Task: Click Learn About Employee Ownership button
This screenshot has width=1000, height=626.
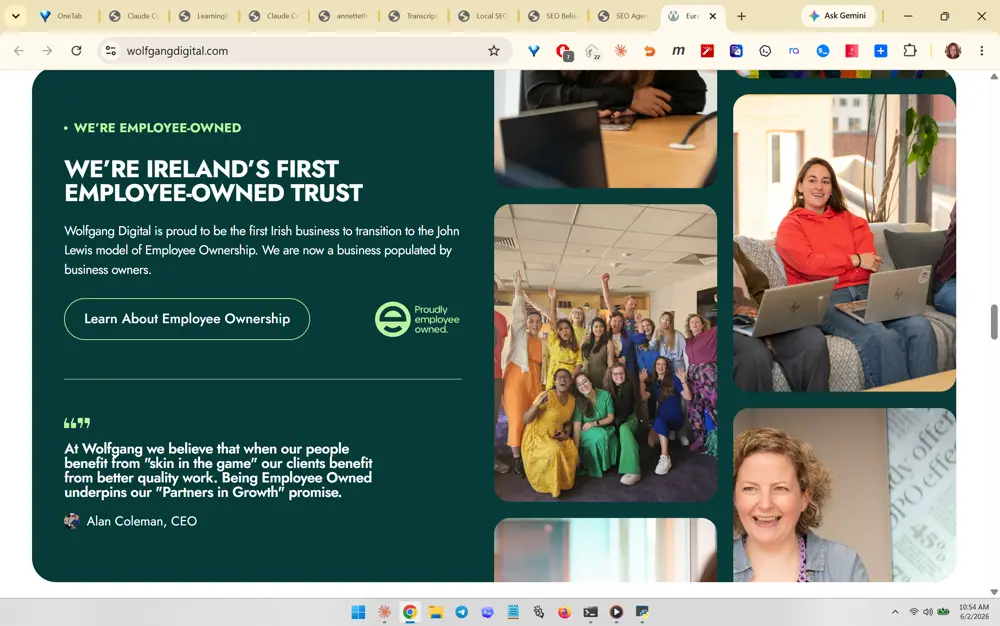Action: pos(187,319)
